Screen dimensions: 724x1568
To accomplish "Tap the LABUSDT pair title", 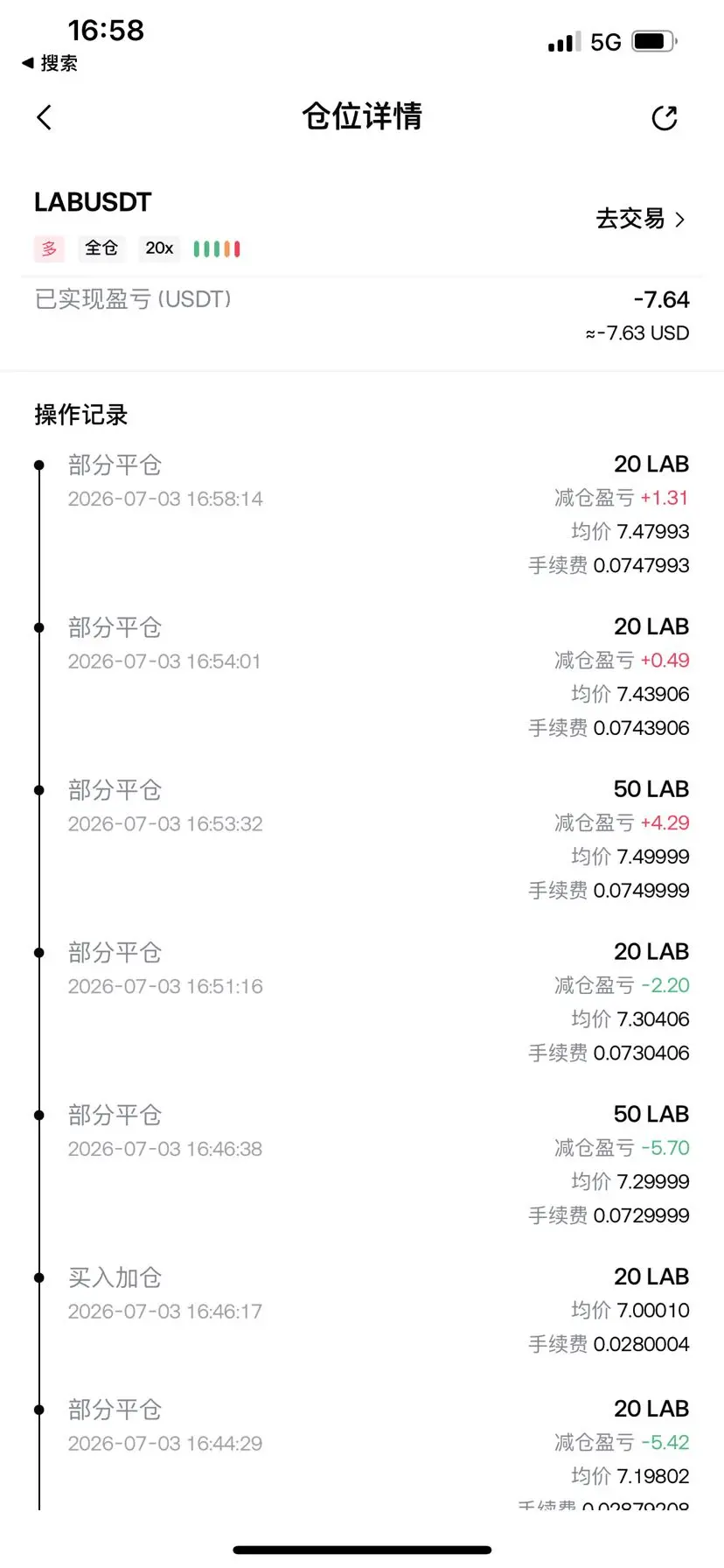I will (93, 202).
